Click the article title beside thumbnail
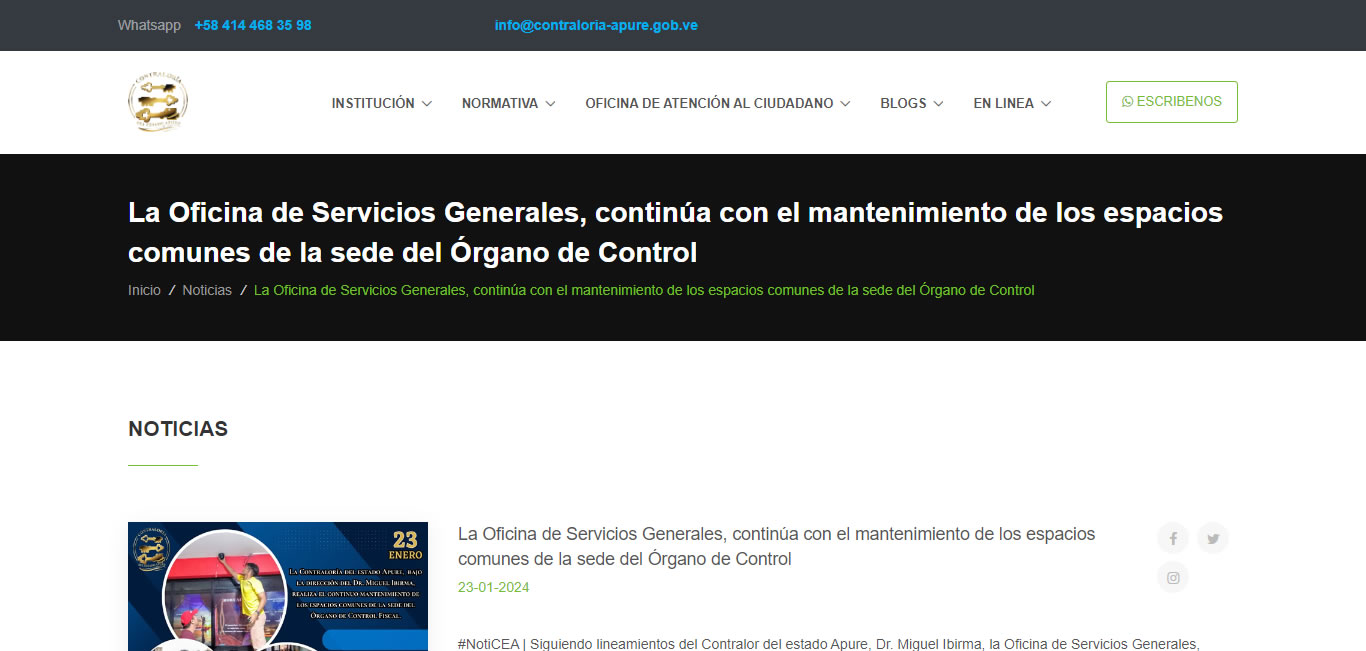This screenshot has width=1366, height=651. tap(776, 547)
